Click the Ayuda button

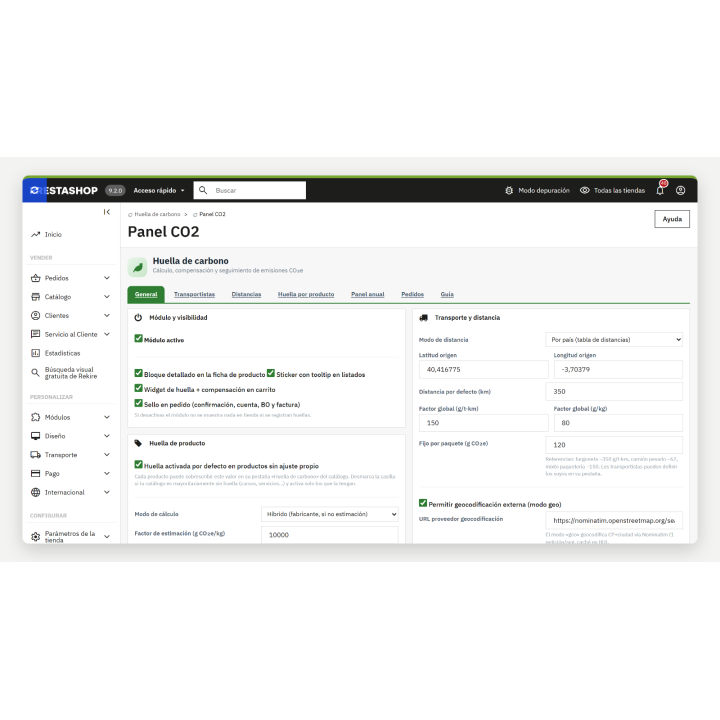pyautogui.click(x=672, y=219)
